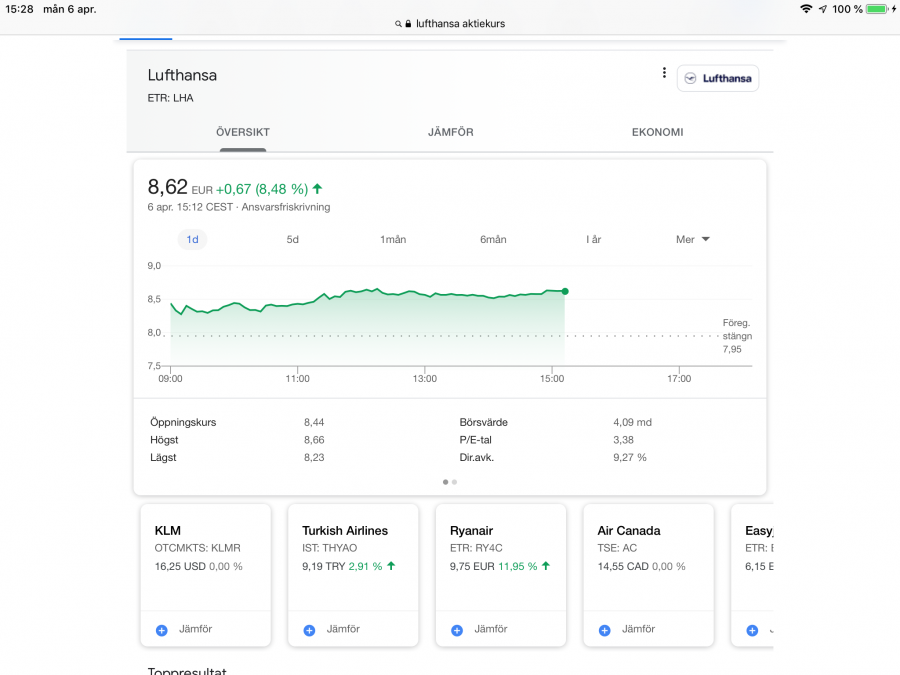The width and height of the screenshot is (900, 675).
Task: Select the 5d time range
Action: [x=293, y=240]
